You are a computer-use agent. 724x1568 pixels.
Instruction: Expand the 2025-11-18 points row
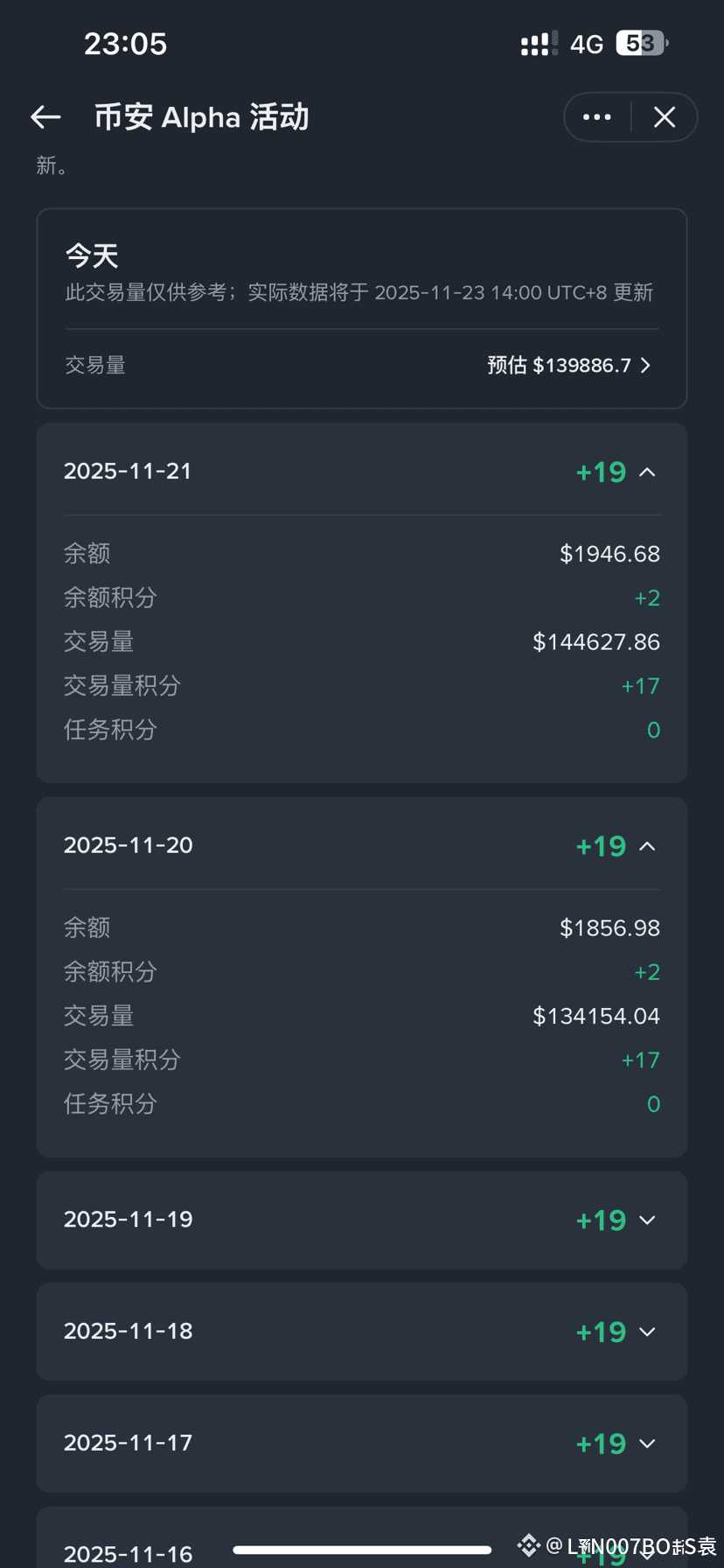362,1332
